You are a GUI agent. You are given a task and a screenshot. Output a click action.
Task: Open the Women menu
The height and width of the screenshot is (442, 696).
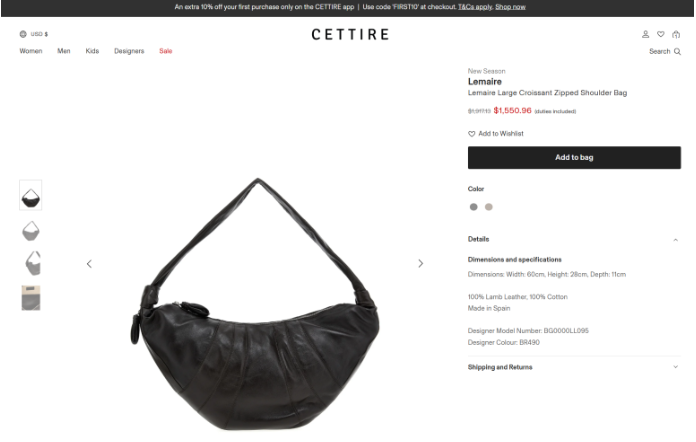pyautogui.click(x=31, y=51)
